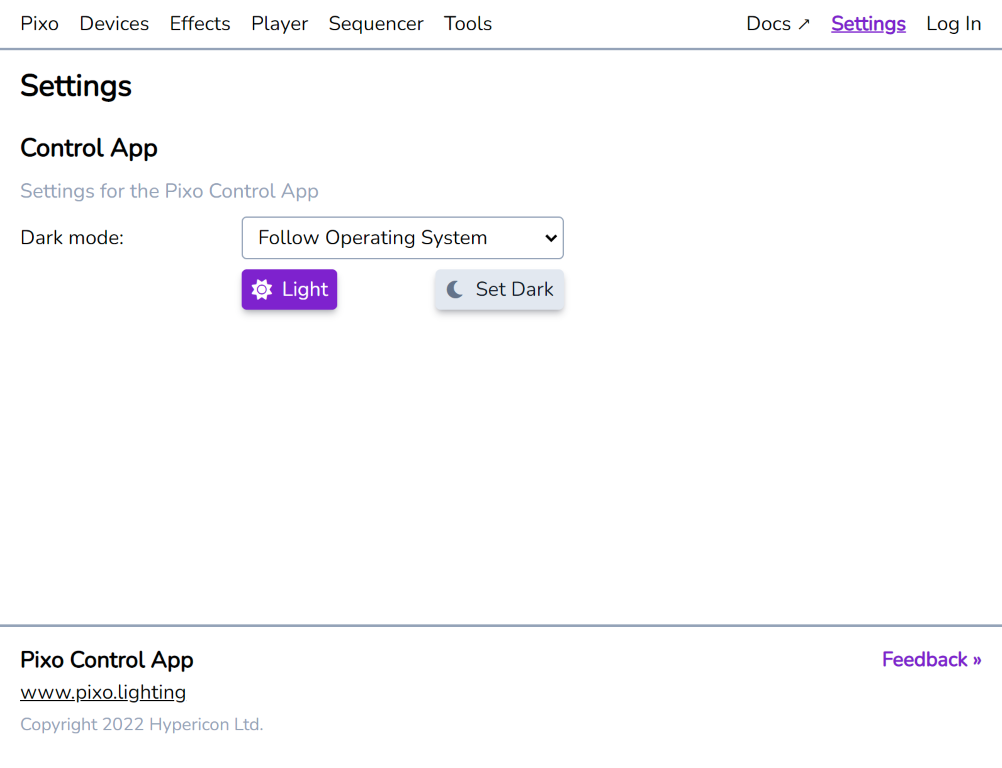Click the Feedback link in the footer
This screenshot has height=768, width=1002.
coord(931,659)
